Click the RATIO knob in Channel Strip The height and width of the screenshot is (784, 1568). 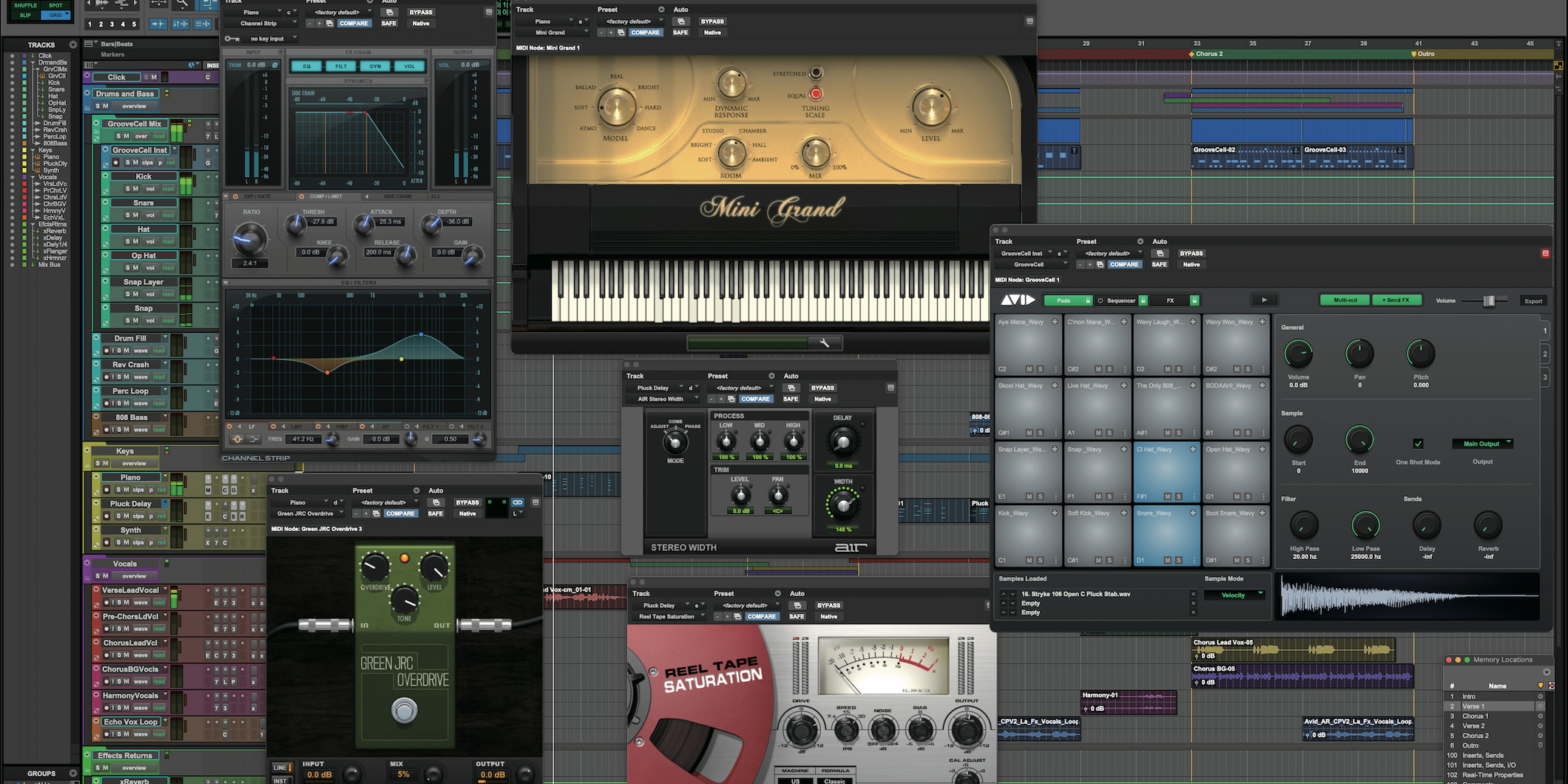250,238
